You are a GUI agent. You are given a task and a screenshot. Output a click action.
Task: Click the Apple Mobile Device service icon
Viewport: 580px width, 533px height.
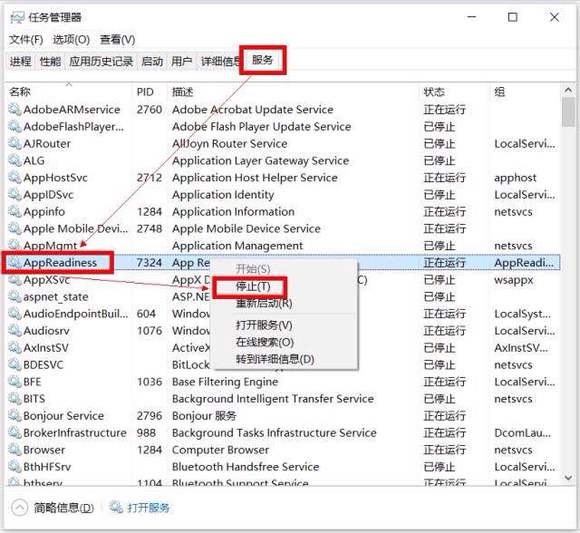tap(15, 229)
